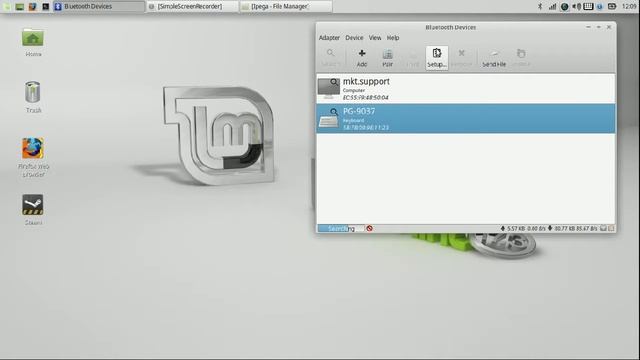640x360 pixels.
Task: Click the download arrow in status bar
Action: coord(550,229)
